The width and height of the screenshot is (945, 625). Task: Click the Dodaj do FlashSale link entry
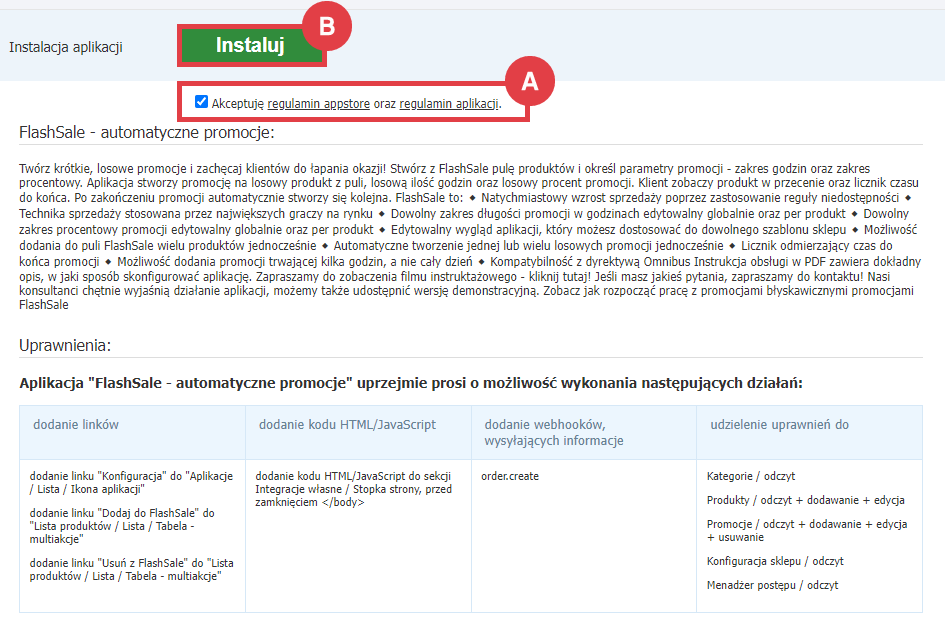pyautogui.click(x=122, y=526)
